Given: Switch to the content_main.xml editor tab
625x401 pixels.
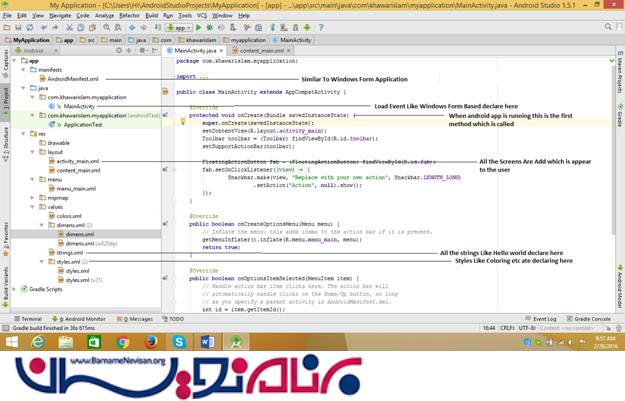Looking at the screenshot, I should point(260,49).
